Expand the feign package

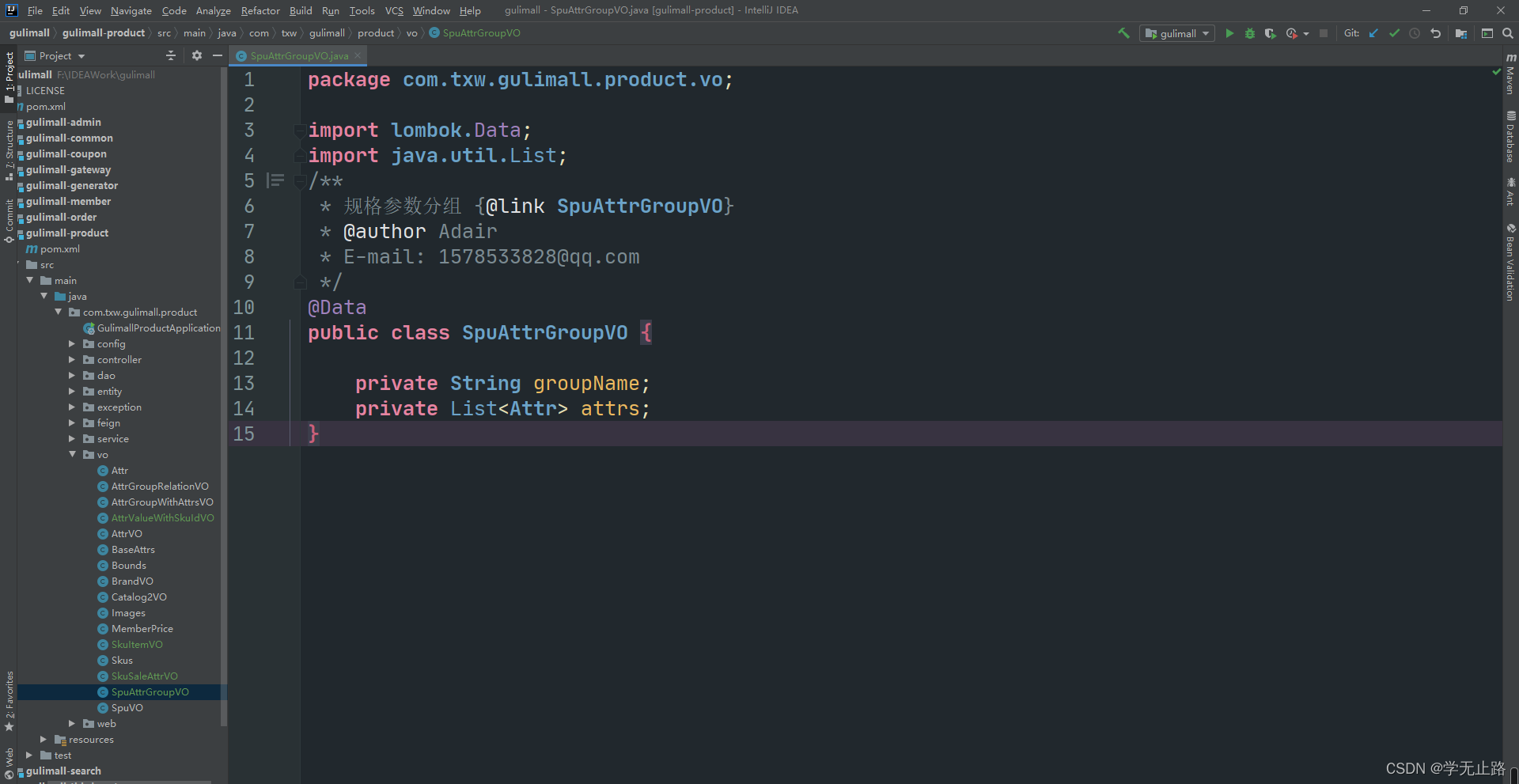(x=72, y=422)
